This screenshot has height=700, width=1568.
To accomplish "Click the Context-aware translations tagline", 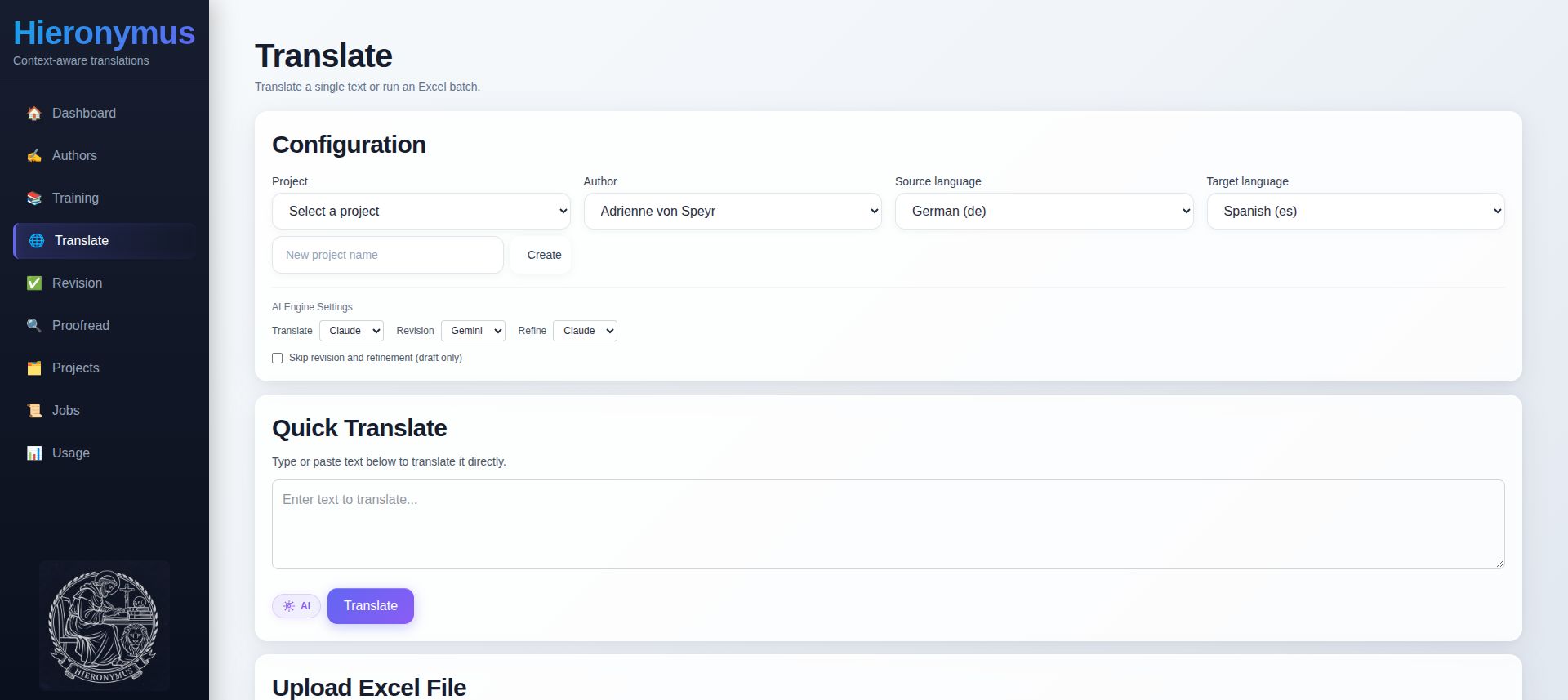I will 81,60.
